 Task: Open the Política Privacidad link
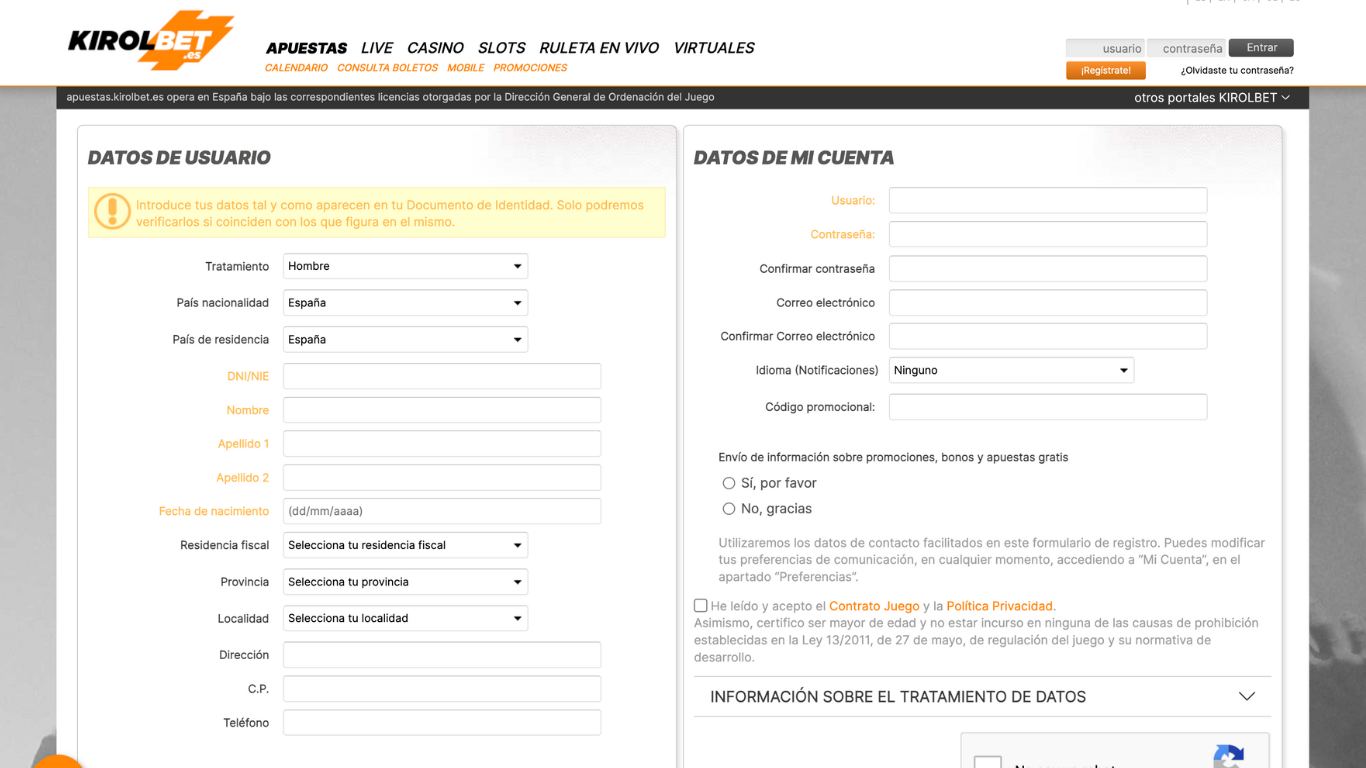coord(999,606)
